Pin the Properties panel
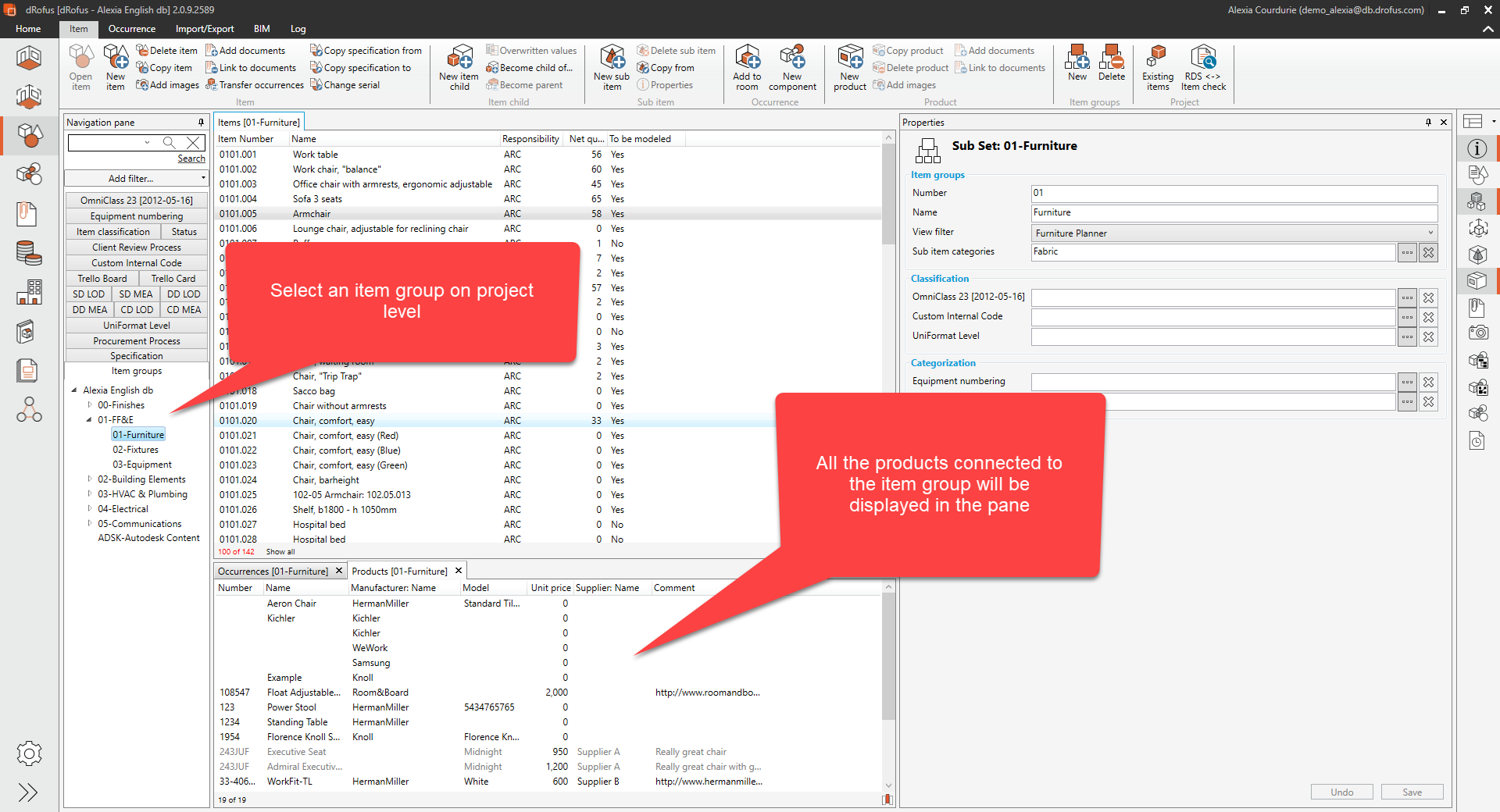This screenshot has height=812, width=1500. pos(1428,123)
